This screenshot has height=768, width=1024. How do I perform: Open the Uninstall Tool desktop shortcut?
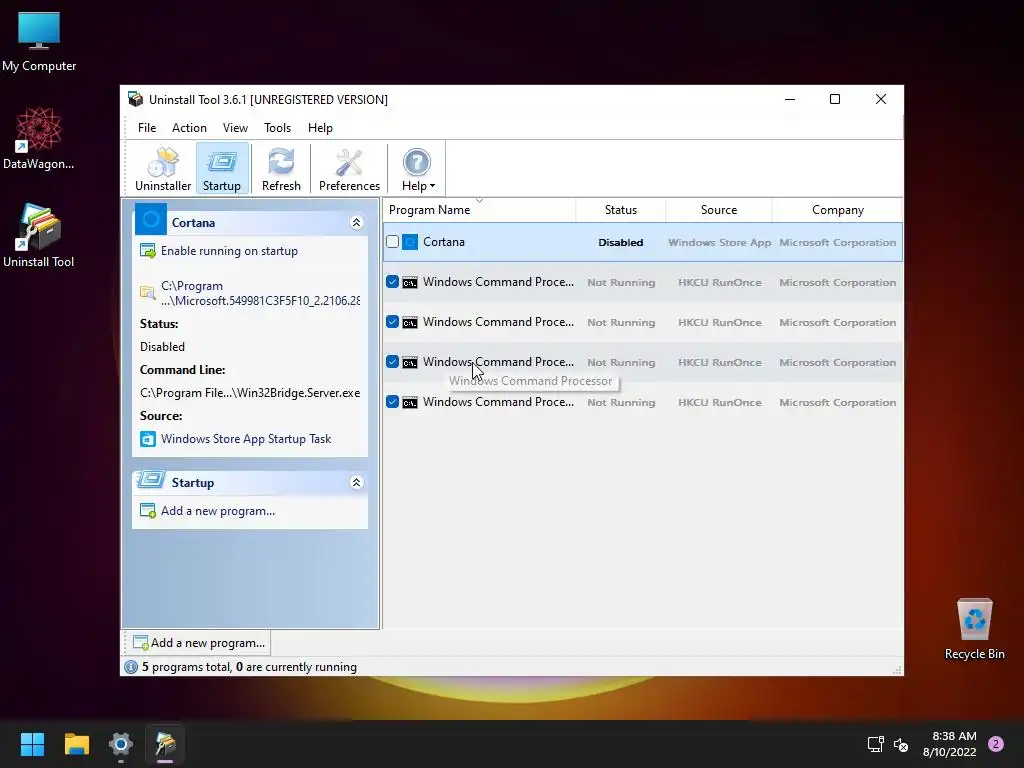39,236
